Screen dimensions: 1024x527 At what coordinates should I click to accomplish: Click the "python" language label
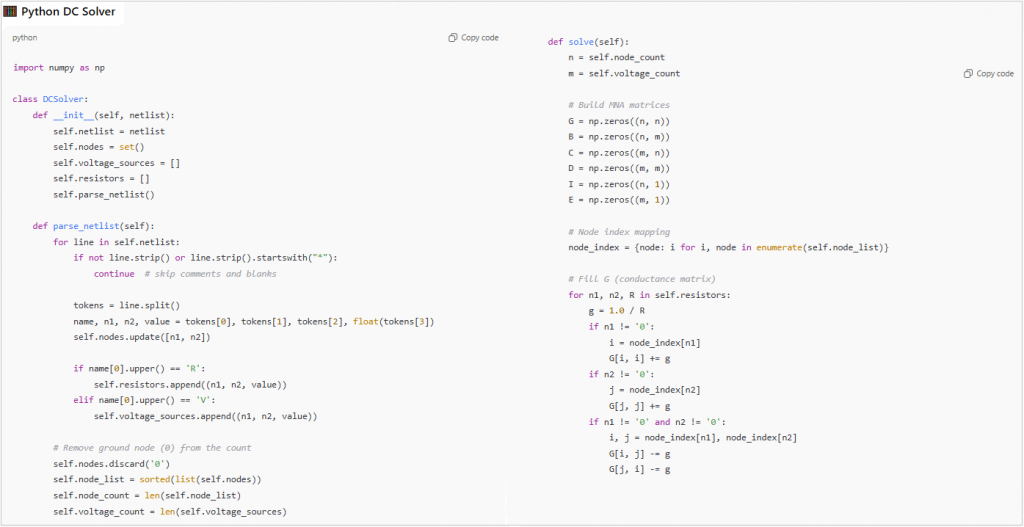click(26, 38)
